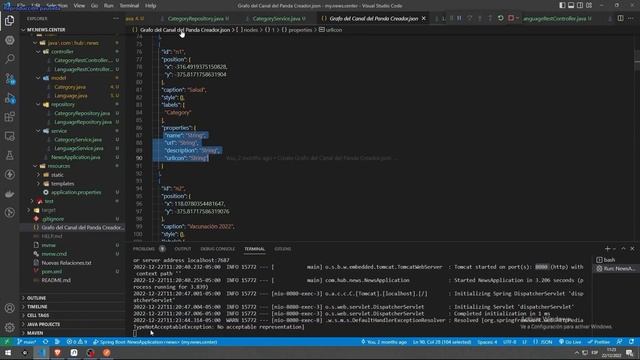Image resolution: width=640 pixels, height=360 pixels.
Task: Click the main branch indicator in status bar
Action: point(27,342)
